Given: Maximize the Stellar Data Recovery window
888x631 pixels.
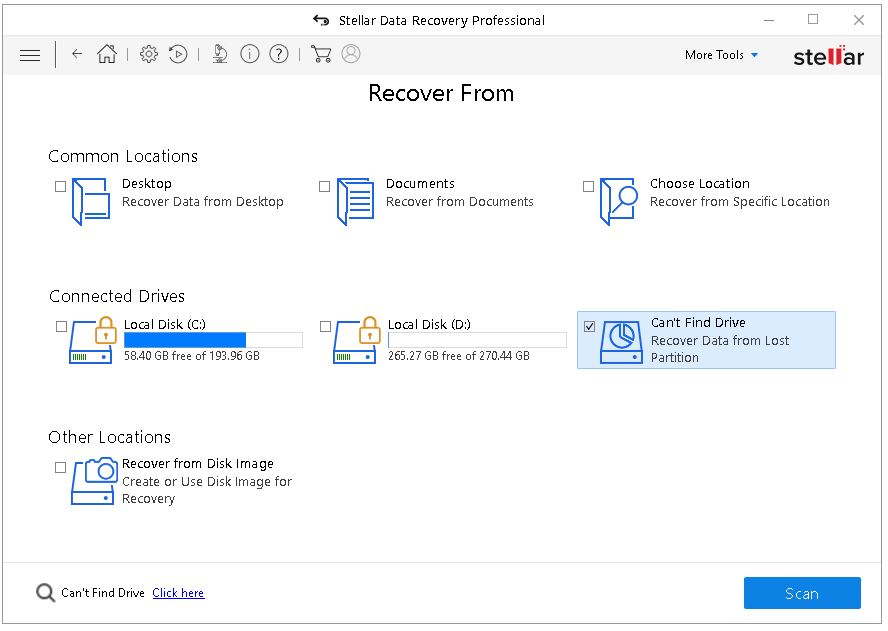Looking at the screenshot, I should pos(813,20).
